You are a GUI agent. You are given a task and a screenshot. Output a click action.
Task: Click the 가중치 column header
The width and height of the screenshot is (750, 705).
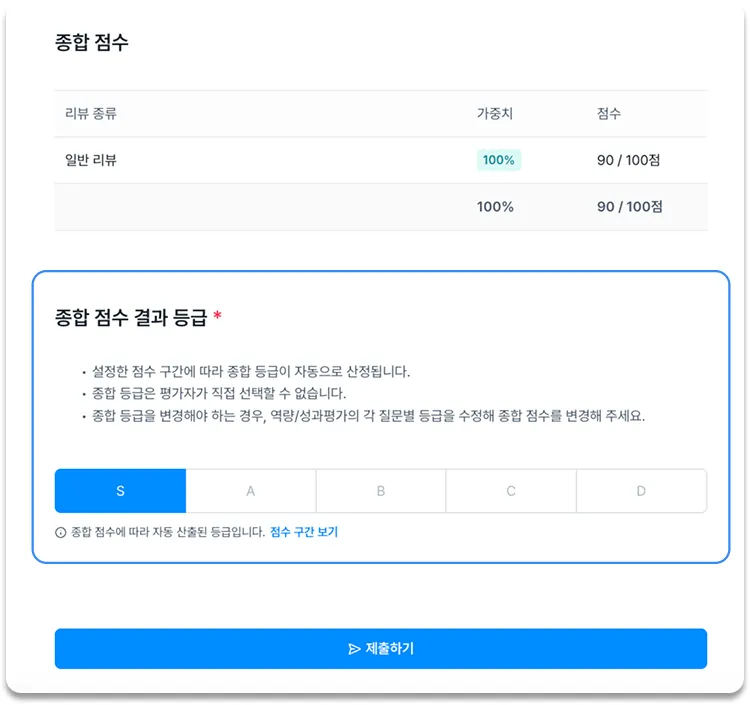pyautogui.click(x=495, y=113)
